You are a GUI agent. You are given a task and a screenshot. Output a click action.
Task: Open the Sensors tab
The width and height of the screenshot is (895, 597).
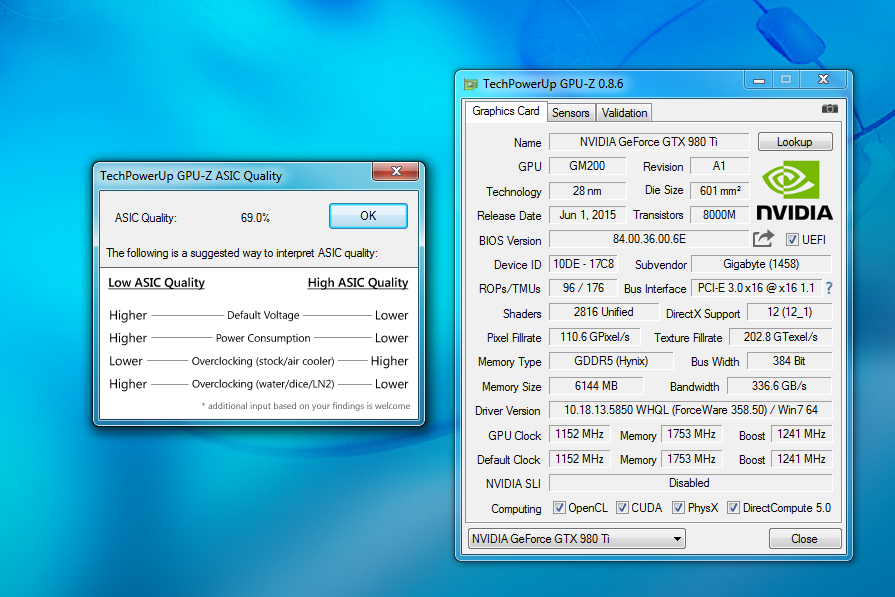click(x=570, y=113)
